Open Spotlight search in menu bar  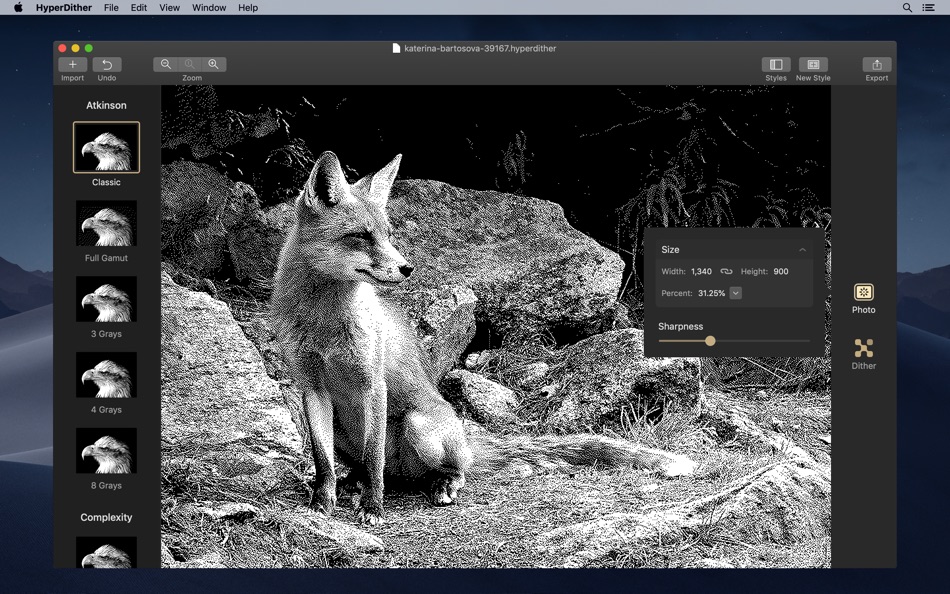907,7
